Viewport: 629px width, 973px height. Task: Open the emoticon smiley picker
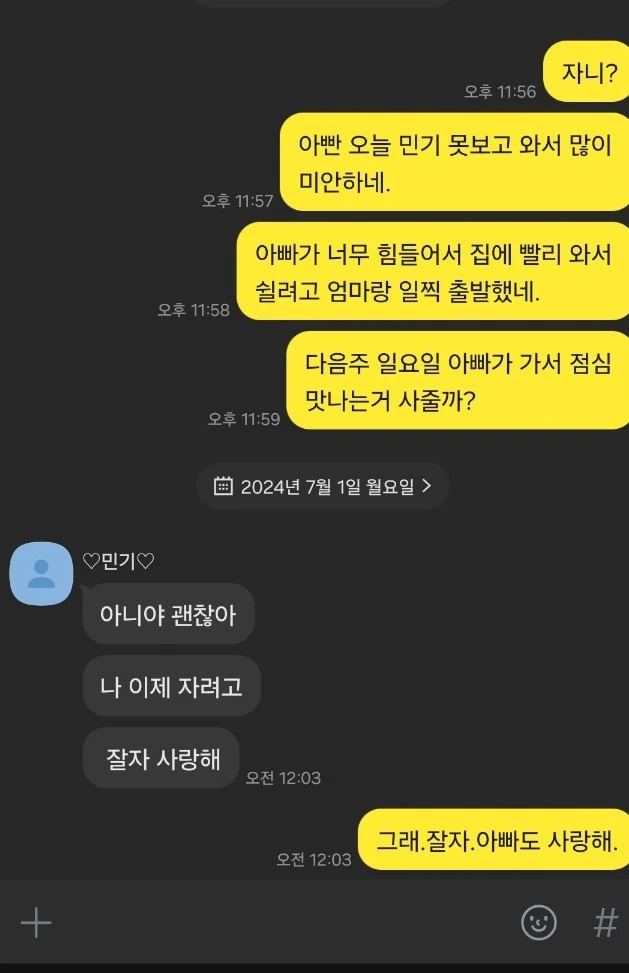pos(538,922)
